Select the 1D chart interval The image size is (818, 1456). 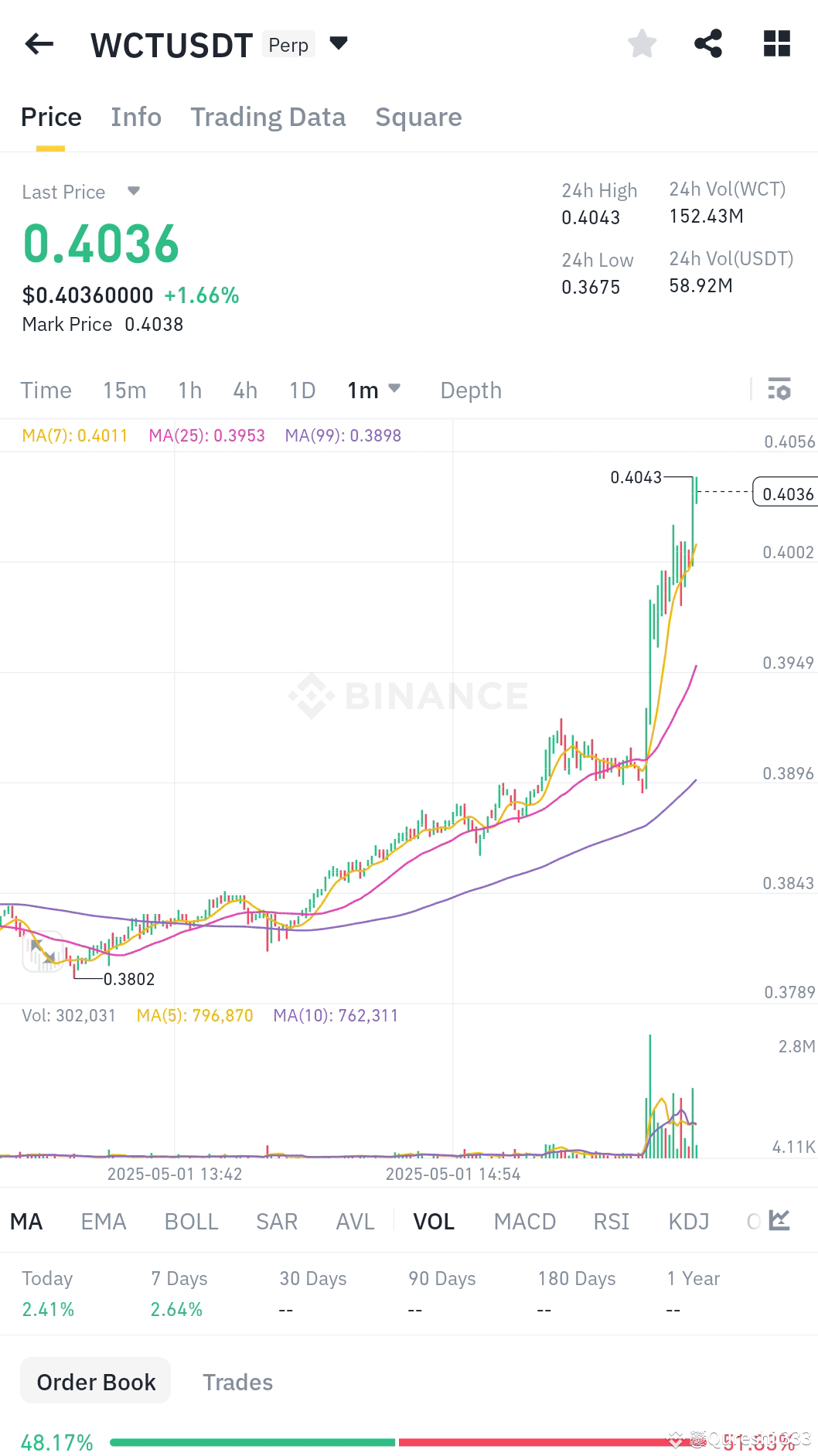click(302, 390)
